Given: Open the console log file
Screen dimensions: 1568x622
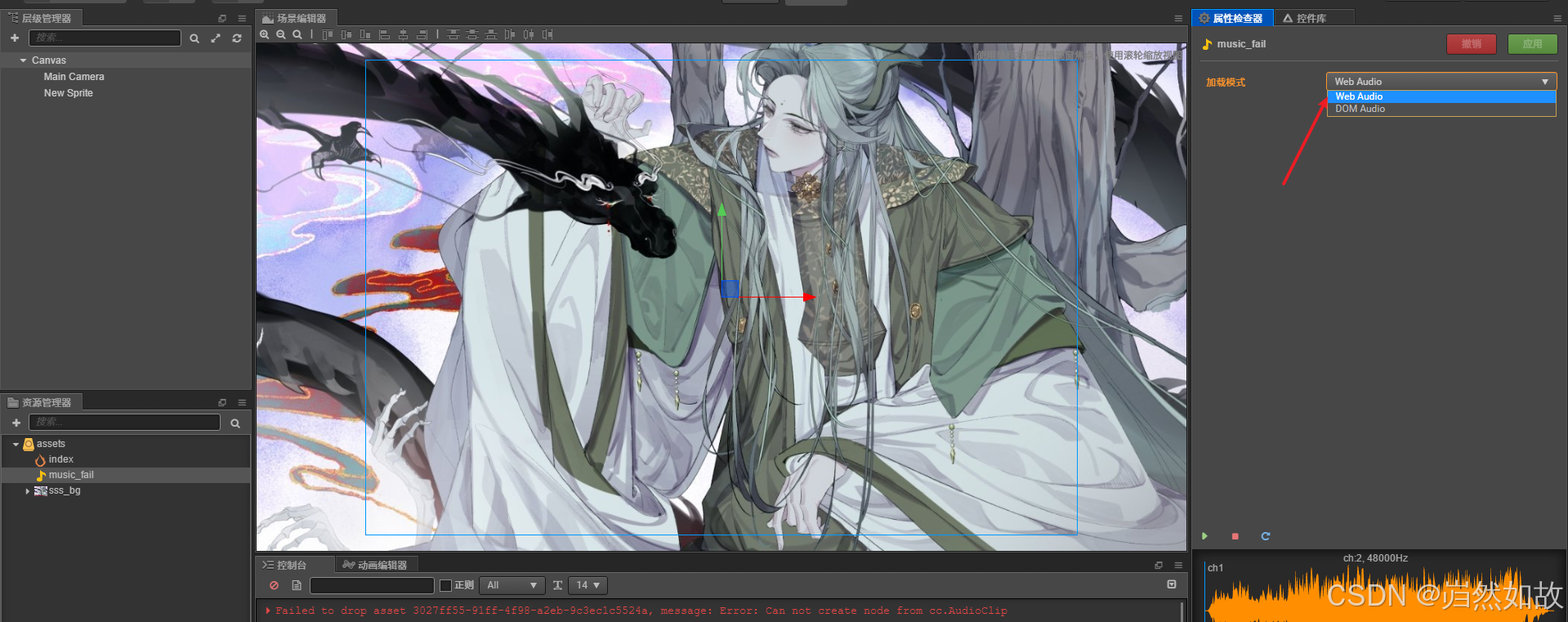Looking at the screenshot, I should click(x=297, y=585).
